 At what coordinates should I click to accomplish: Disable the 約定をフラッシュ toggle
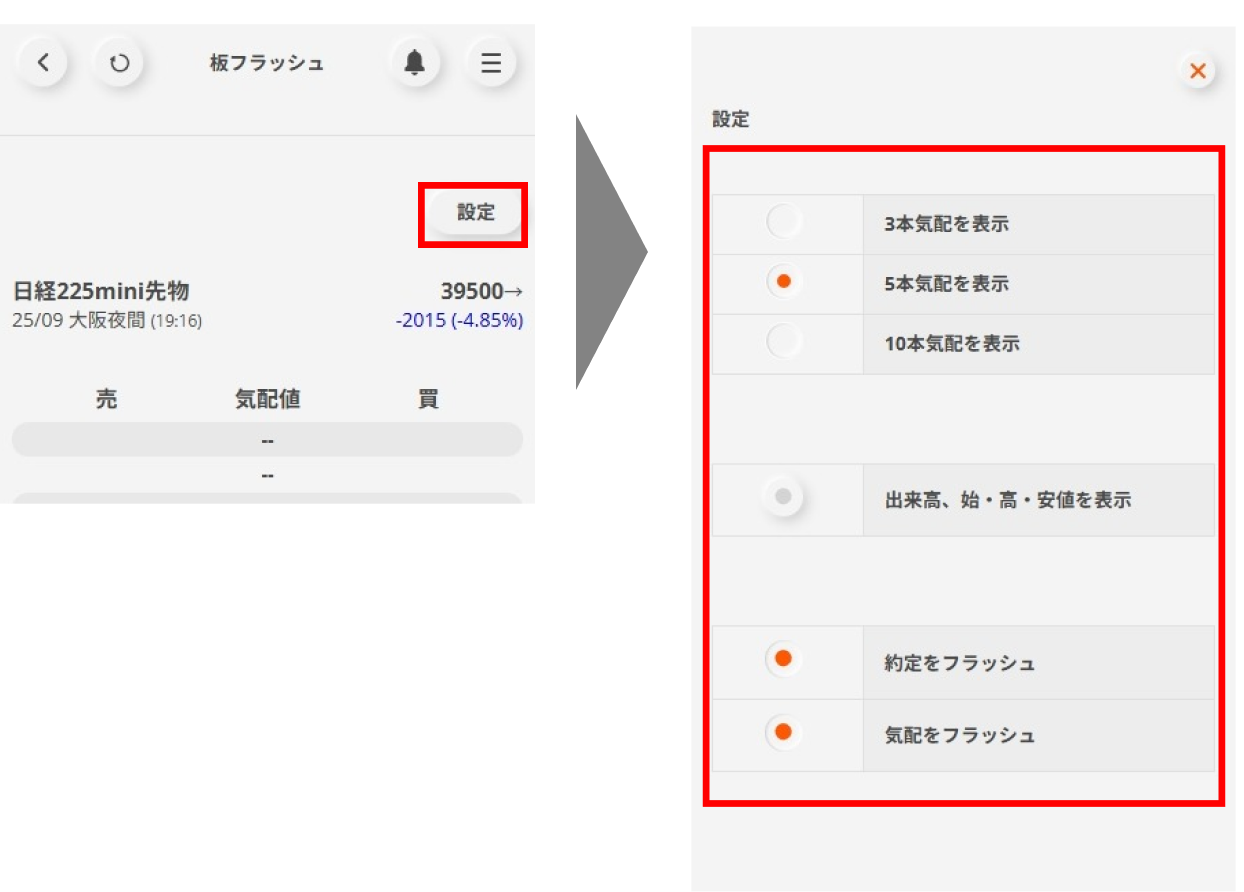[784, 658]
